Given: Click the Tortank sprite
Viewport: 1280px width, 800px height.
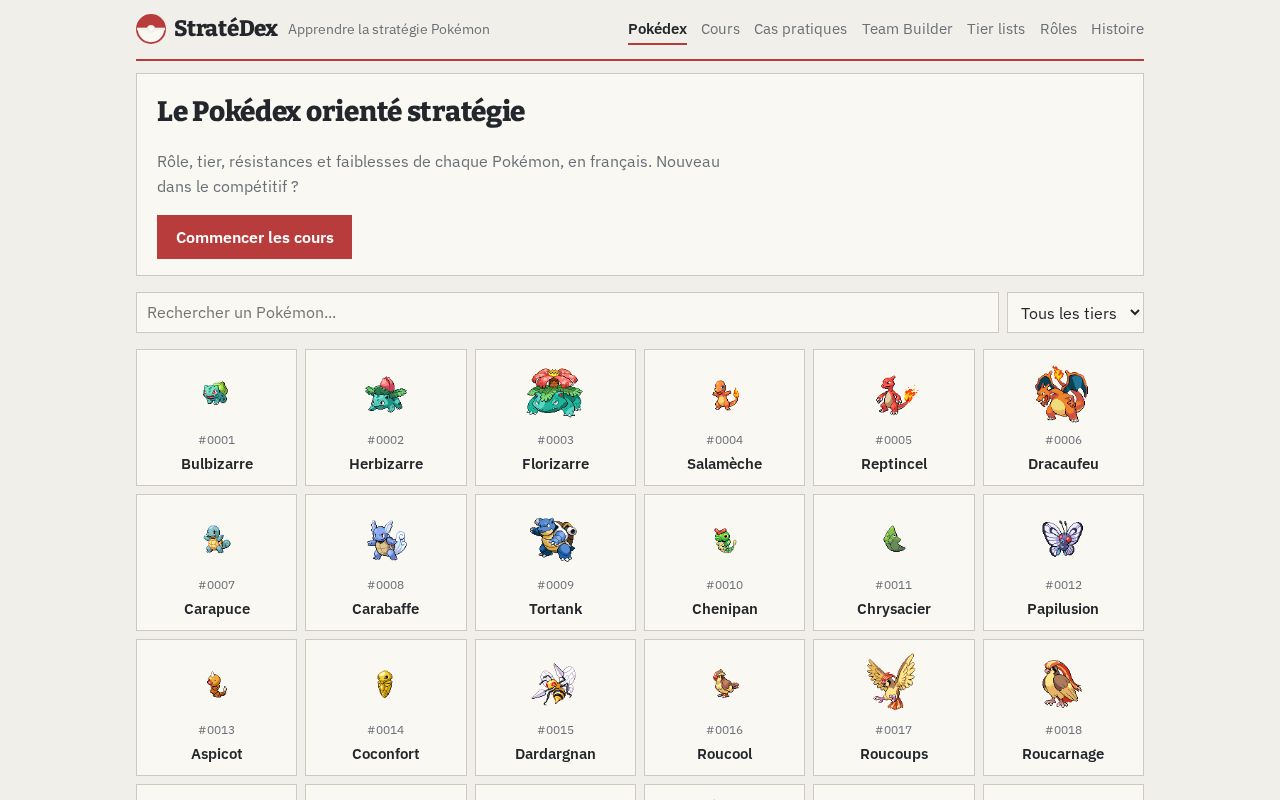Looking at the screenshot, I should pos(555,539).
